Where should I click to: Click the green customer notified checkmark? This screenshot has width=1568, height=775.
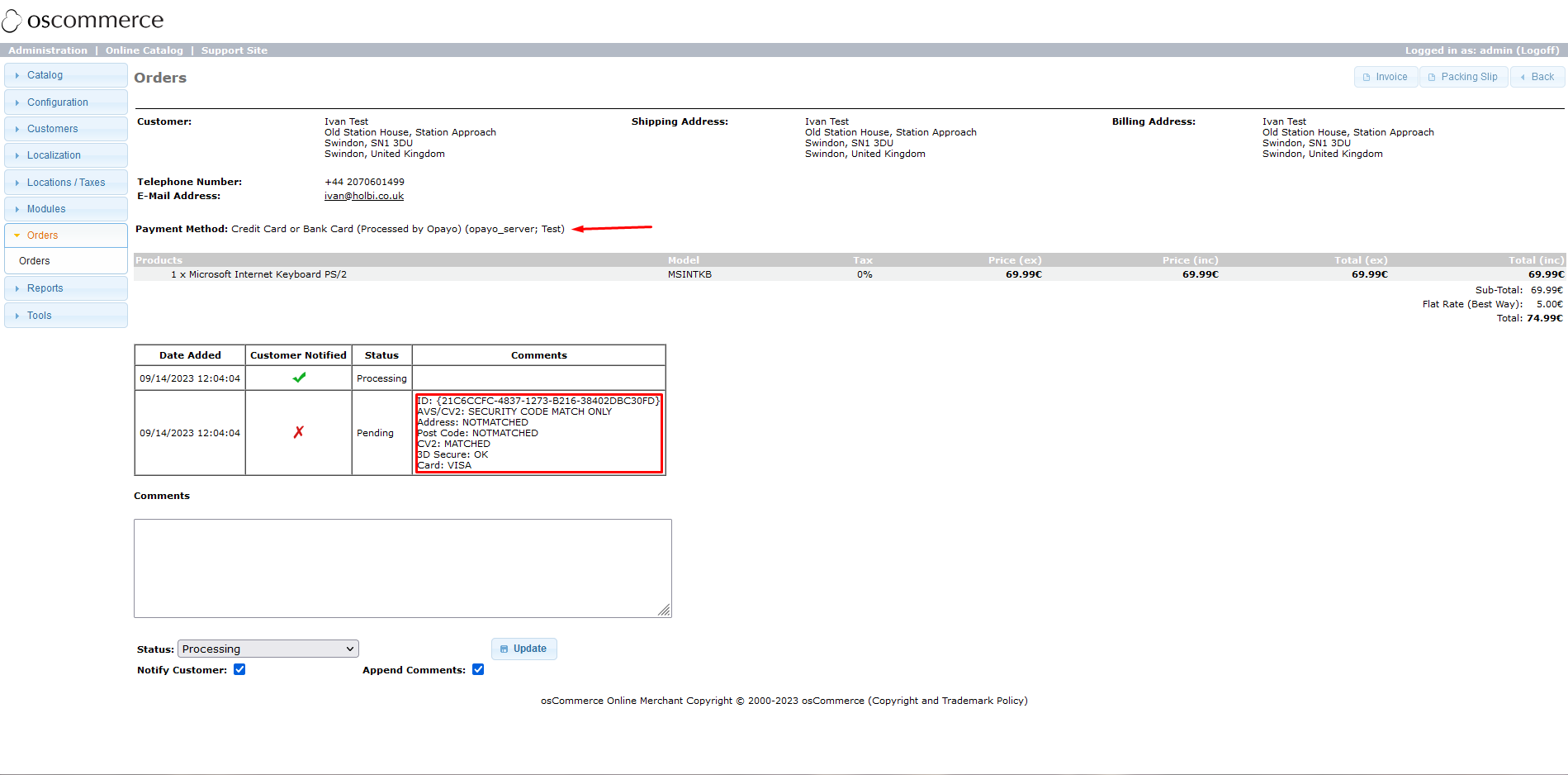tap(299, 378)
